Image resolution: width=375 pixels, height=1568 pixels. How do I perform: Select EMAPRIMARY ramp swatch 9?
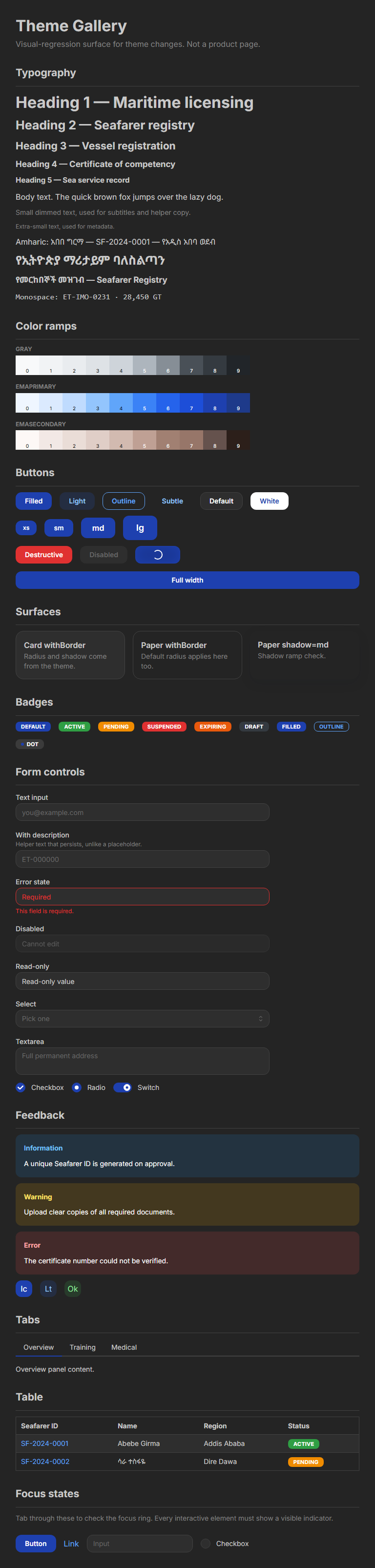pyautogui.click(x=238, y=403)
